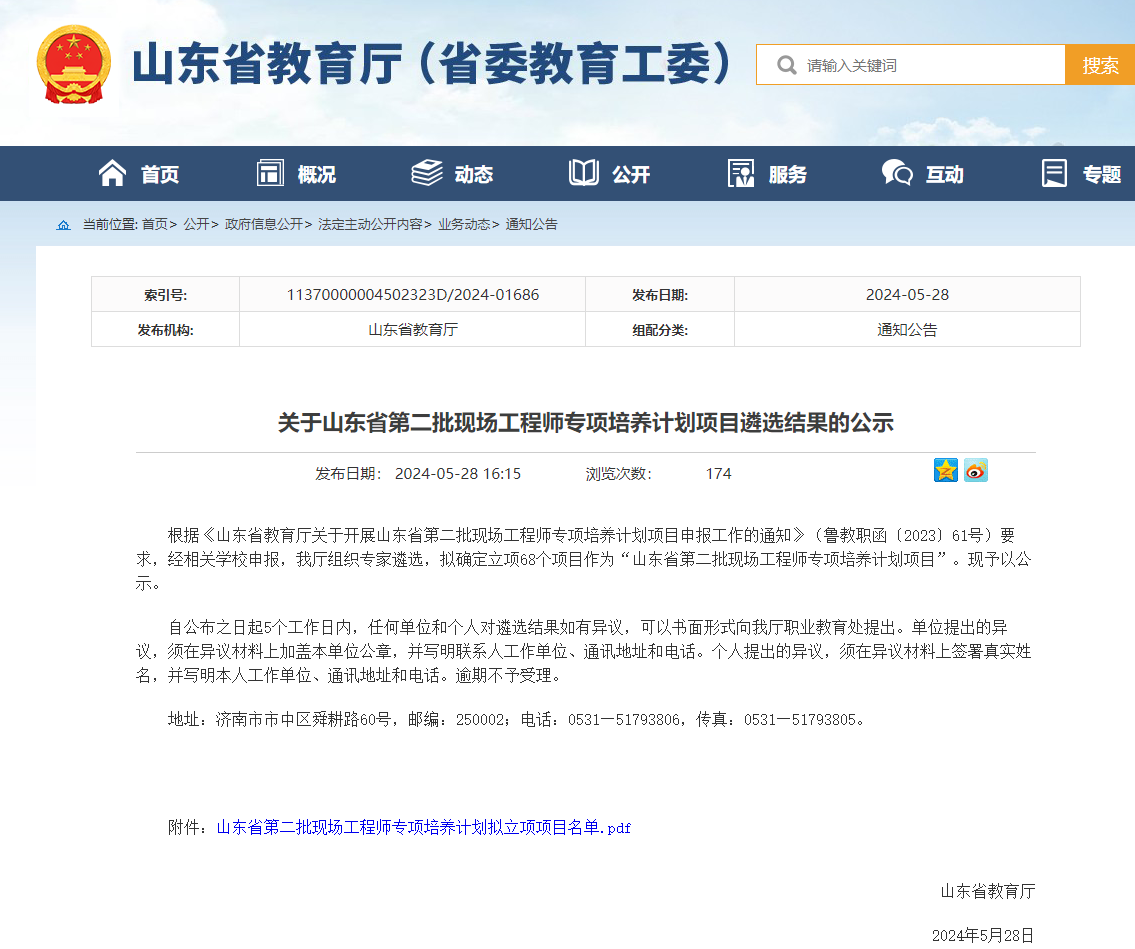Go to 公开 in the breadcrumb
1135x949 pixels.
click(196, 224)
